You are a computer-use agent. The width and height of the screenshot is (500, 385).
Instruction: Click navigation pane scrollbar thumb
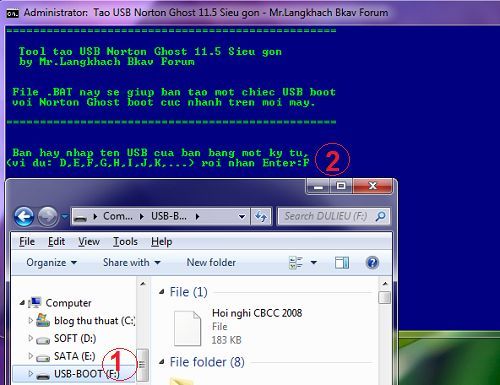[143, 365]
